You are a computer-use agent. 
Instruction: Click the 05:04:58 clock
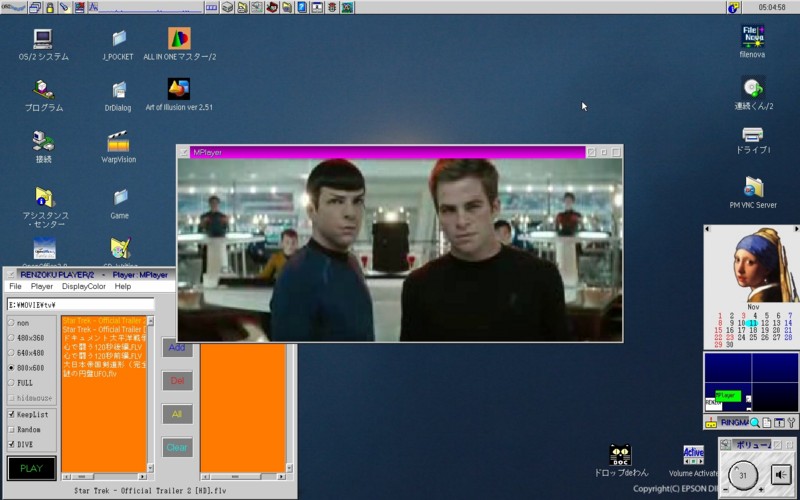[x=772, y=7]
